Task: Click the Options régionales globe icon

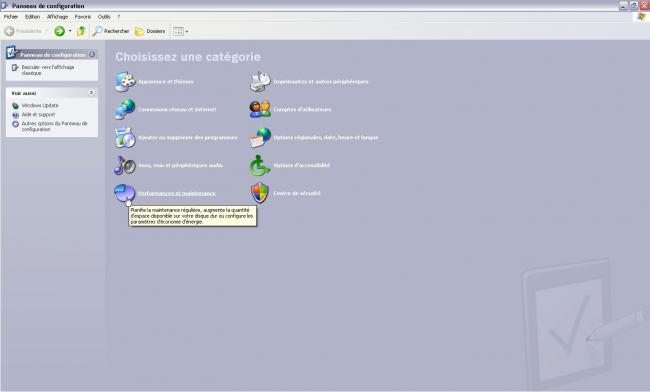Action: tap(260, 138)
